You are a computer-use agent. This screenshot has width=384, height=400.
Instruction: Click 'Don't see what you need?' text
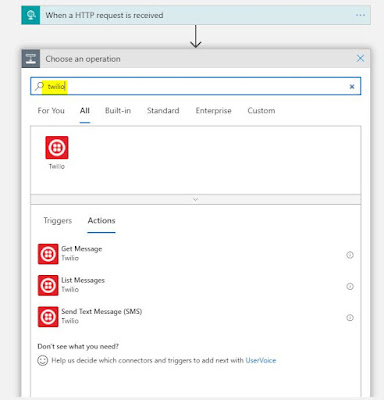[x=78, y=346]
